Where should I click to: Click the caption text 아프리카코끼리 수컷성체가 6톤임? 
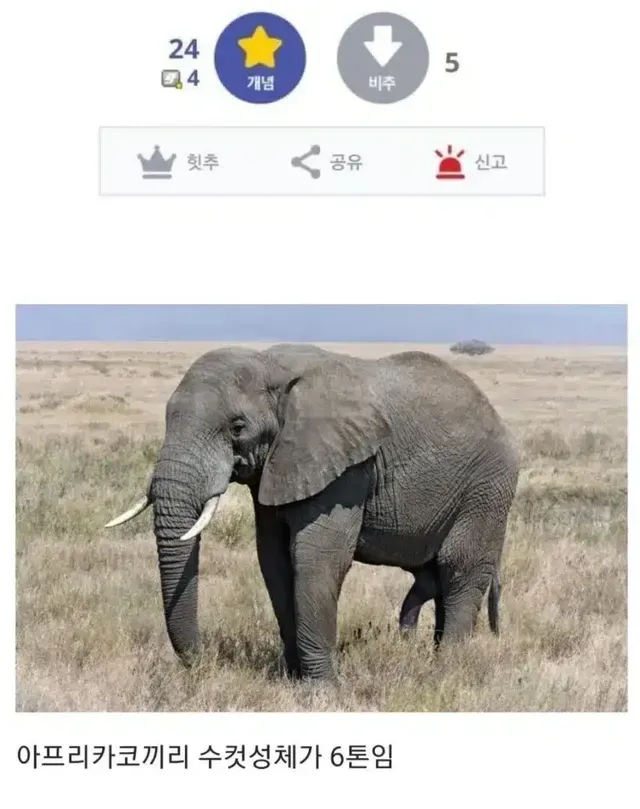coord(205,757)
